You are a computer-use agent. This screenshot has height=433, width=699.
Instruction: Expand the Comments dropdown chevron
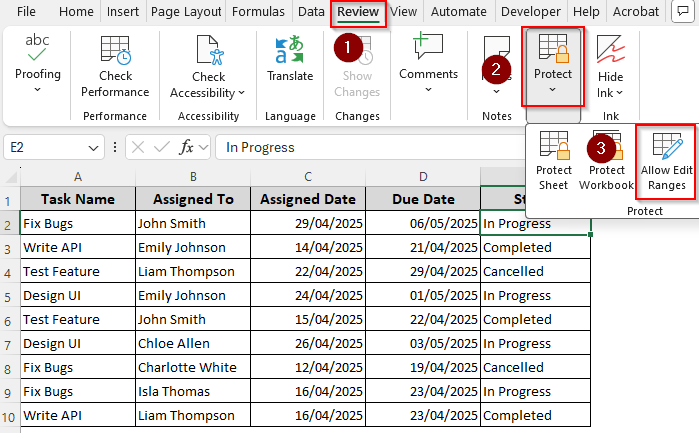pyautogui.click(x=428, y=90)
